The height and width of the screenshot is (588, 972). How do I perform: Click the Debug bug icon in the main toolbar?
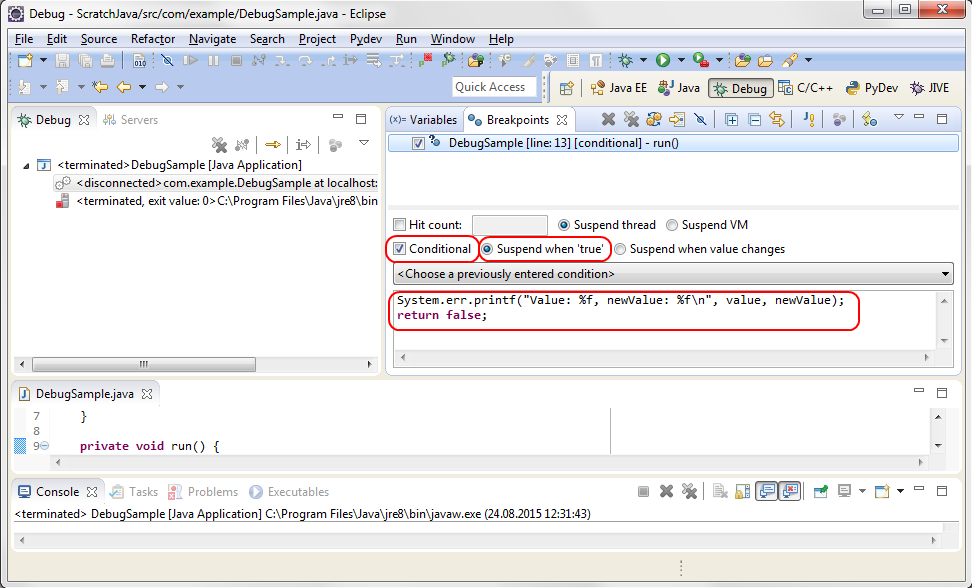(x=625, y=60)
